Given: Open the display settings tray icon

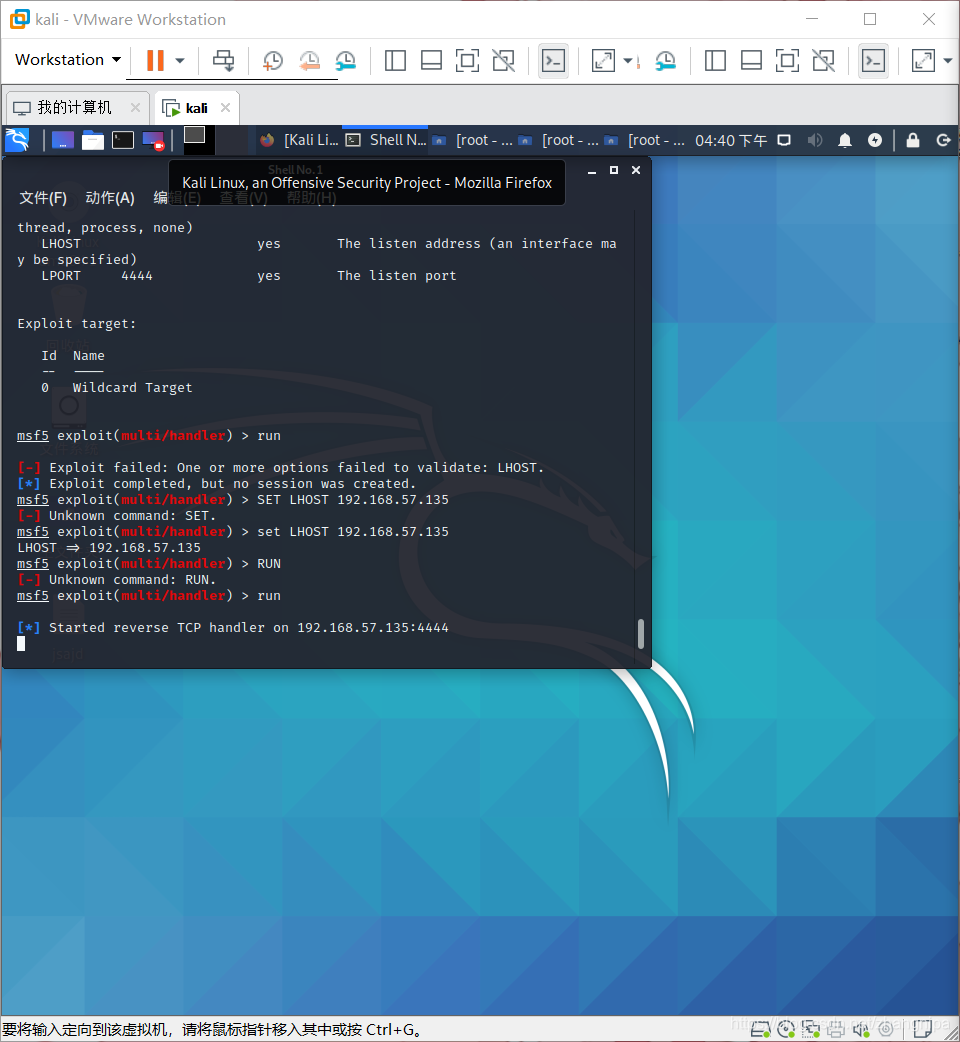Looking at the screenshot, I should click(785, 140).
